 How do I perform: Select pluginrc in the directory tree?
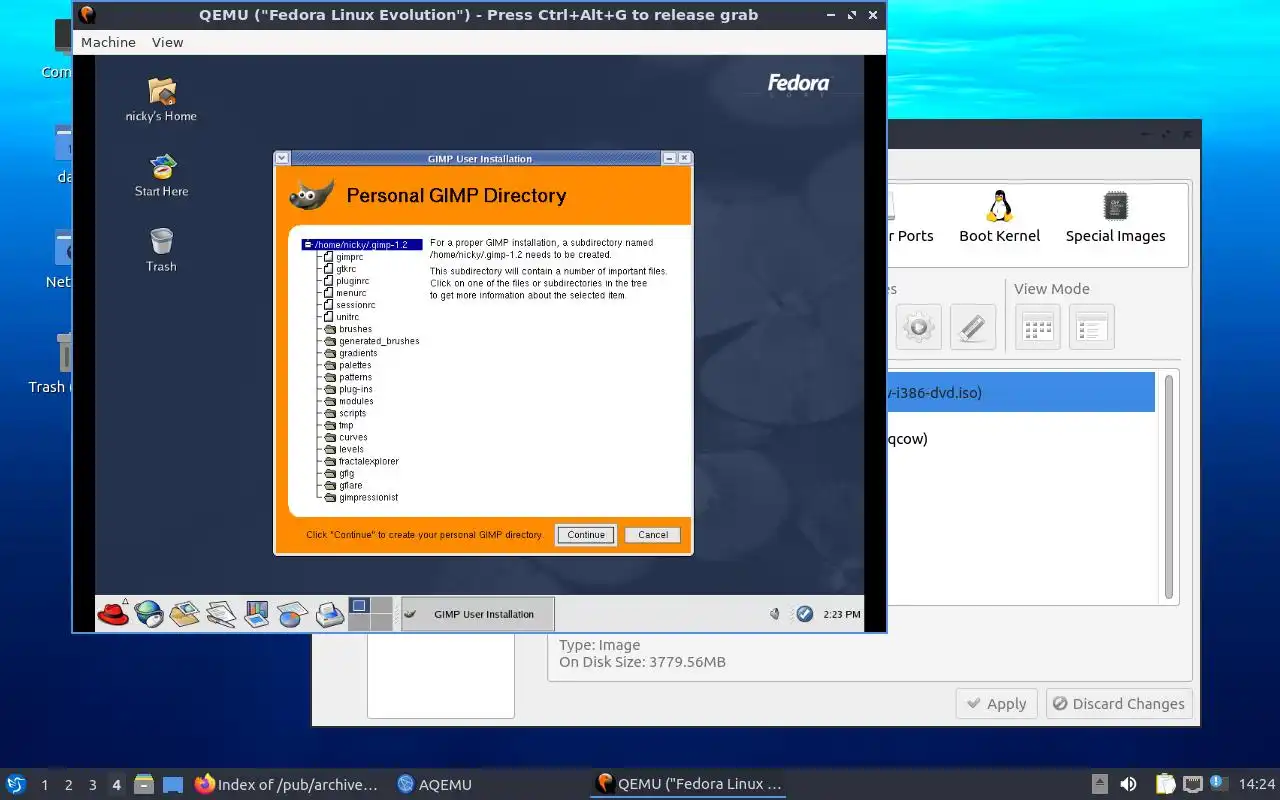click(x=353, y=281)
